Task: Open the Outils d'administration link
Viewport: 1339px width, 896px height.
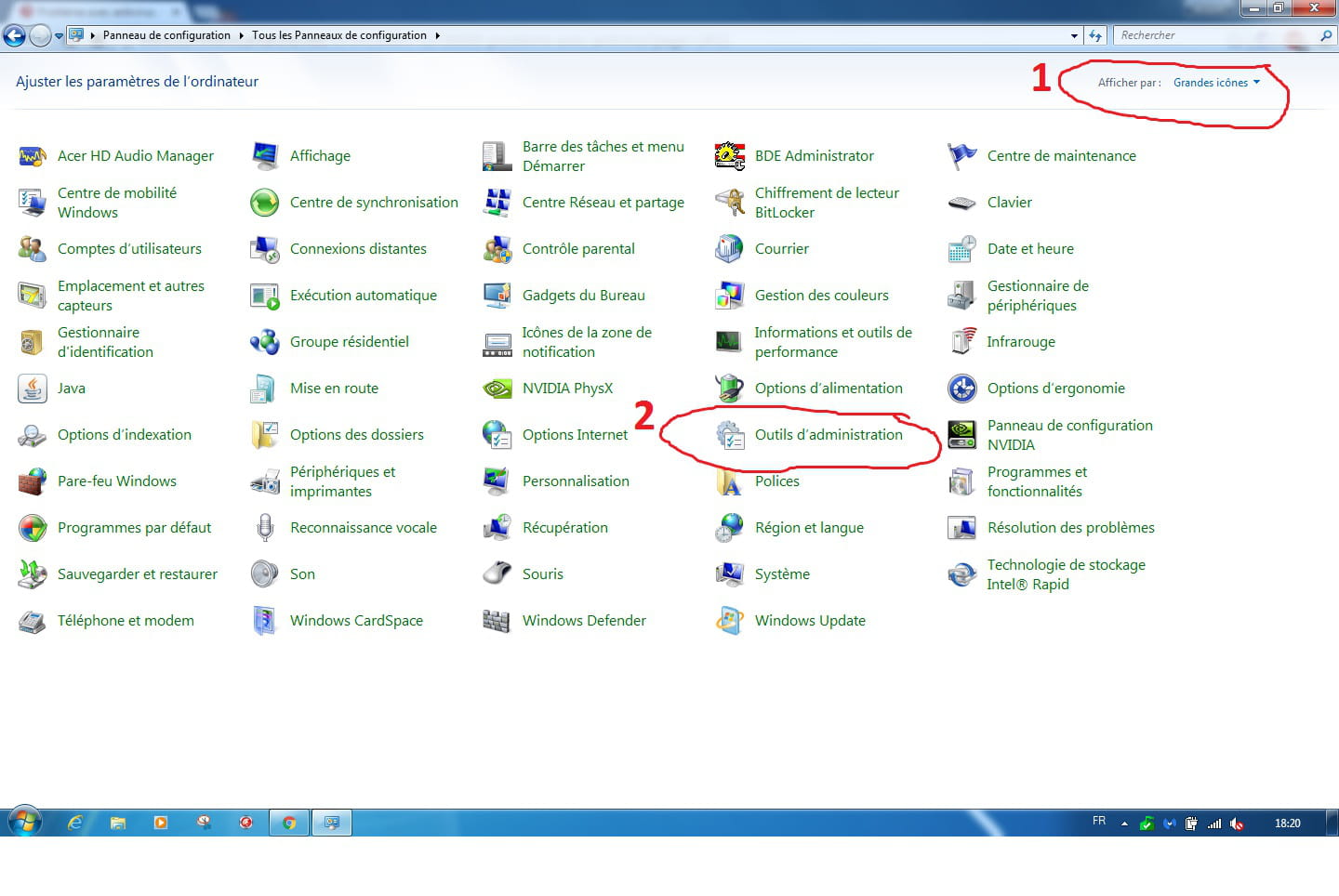Action: point(828,435)
